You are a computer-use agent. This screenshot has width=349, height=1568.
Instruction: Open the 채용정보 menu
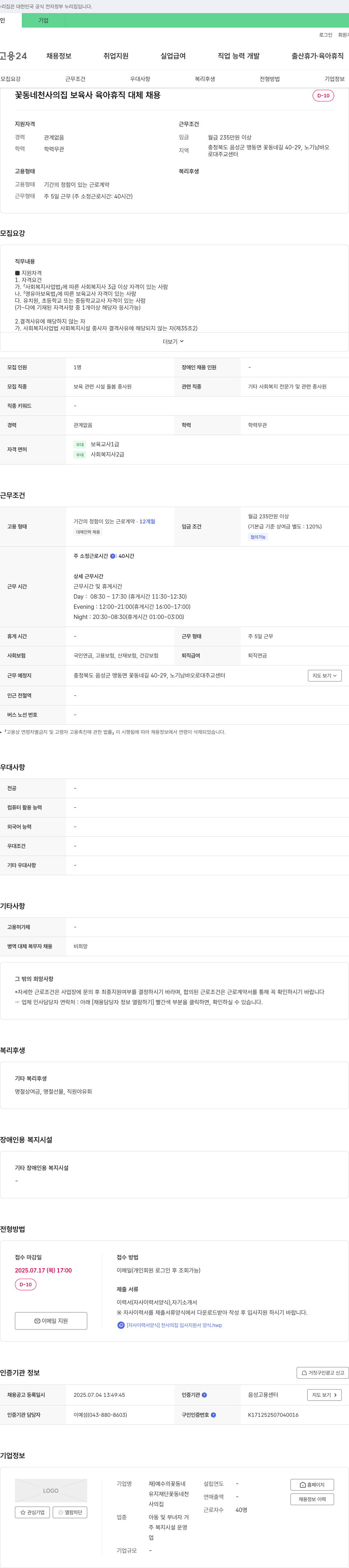pos(59,56)
